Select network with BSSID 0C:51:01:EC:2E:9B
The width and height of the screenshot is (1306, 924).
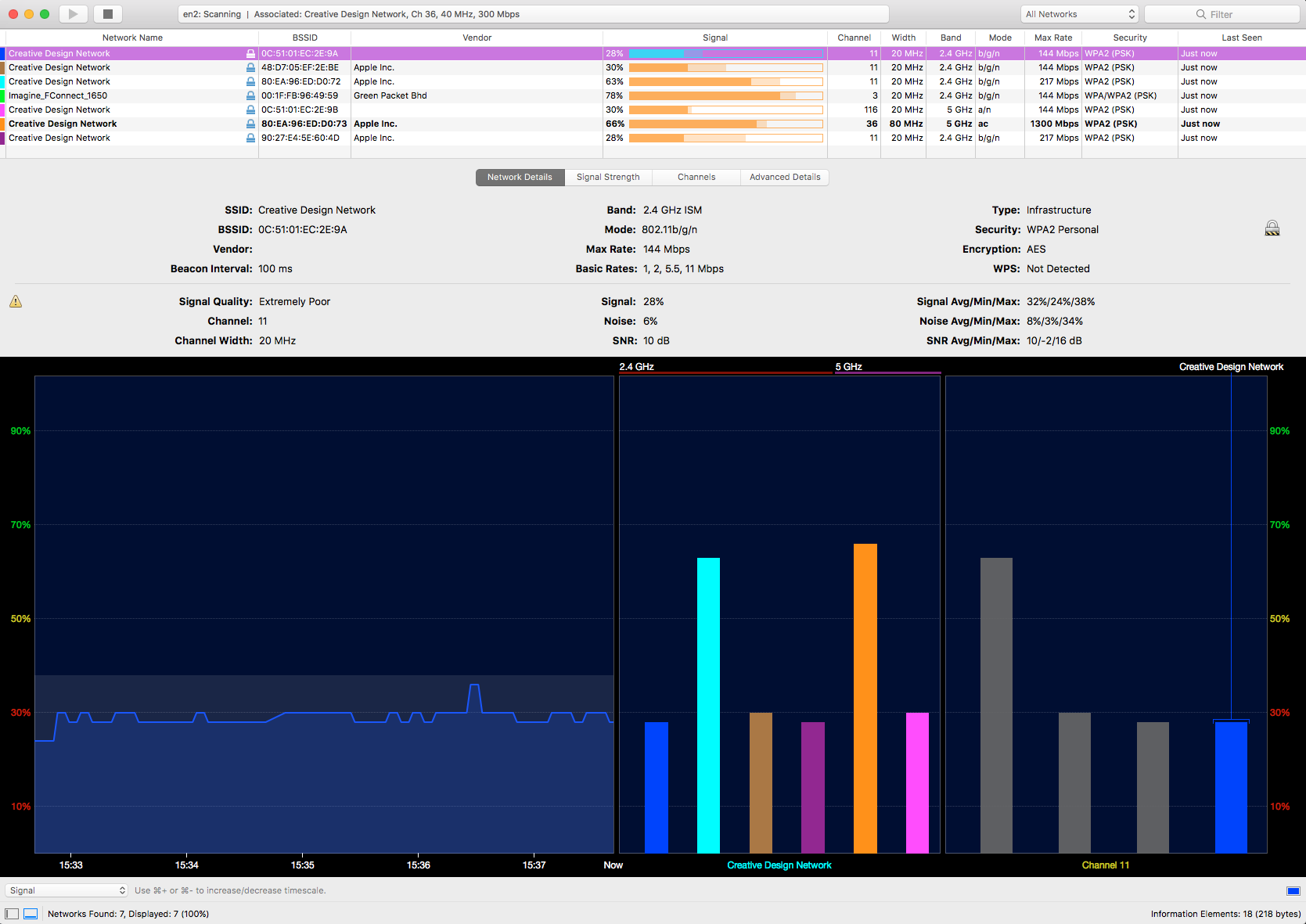653,110
